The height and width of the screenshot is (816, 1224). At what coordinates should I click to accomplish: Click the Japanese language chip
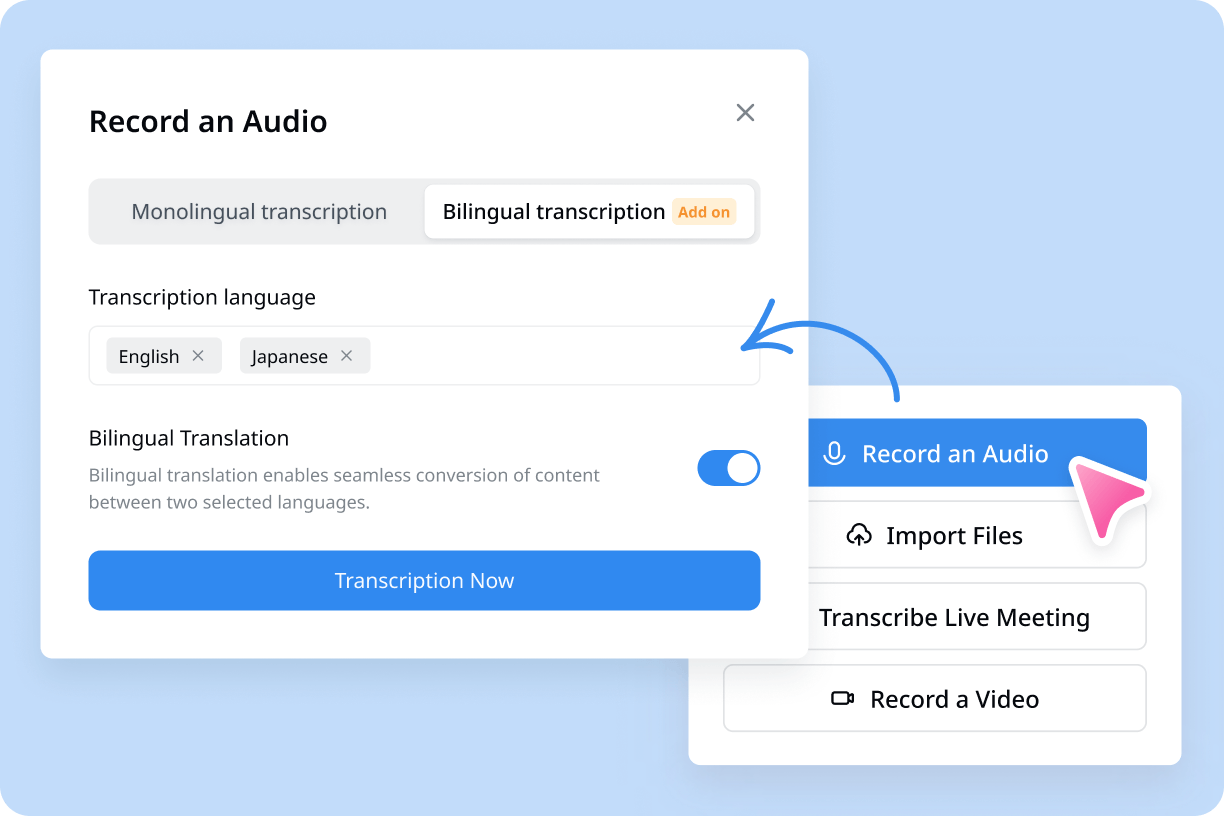point(305,356)
